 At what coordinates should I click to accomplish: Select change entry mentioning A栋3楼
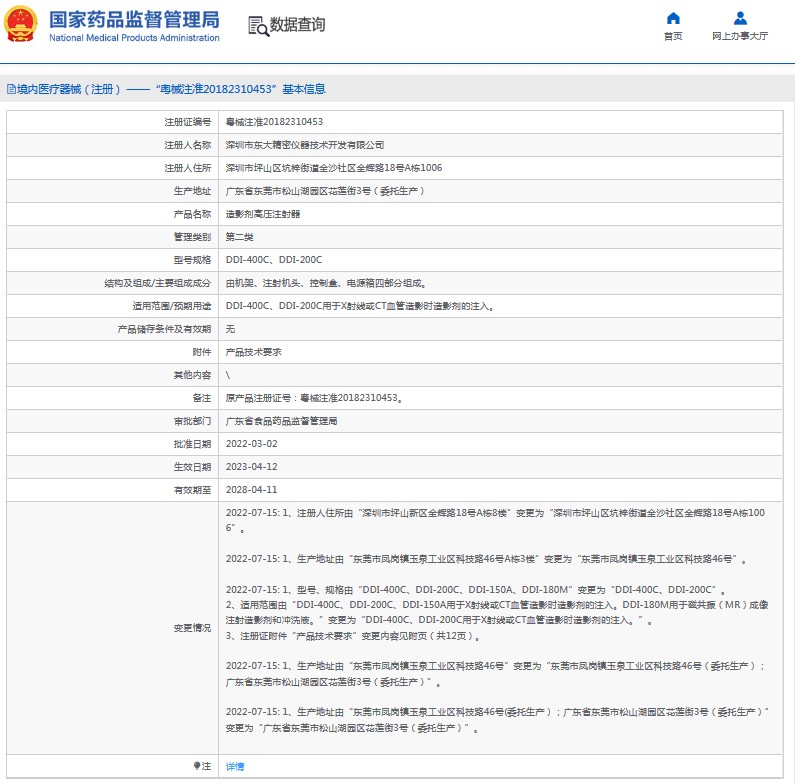[x=486, y=559]
